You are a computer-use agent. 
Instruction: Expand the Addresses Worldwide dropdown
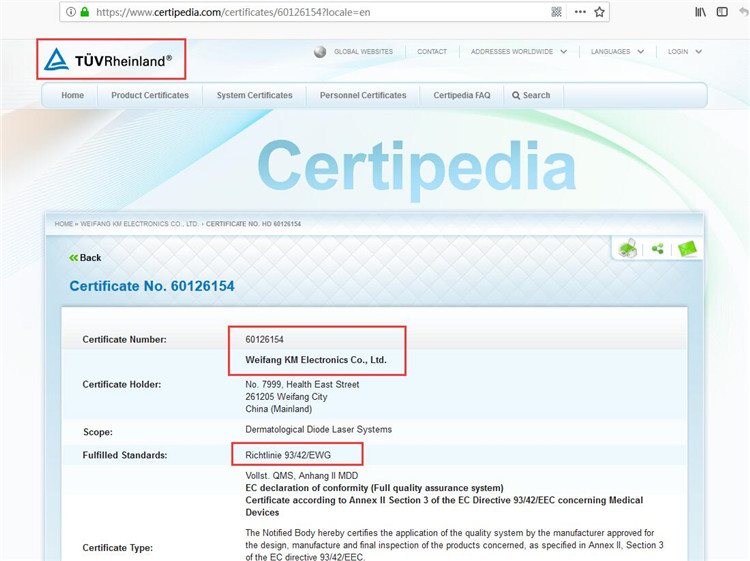[x=518, y=52]
